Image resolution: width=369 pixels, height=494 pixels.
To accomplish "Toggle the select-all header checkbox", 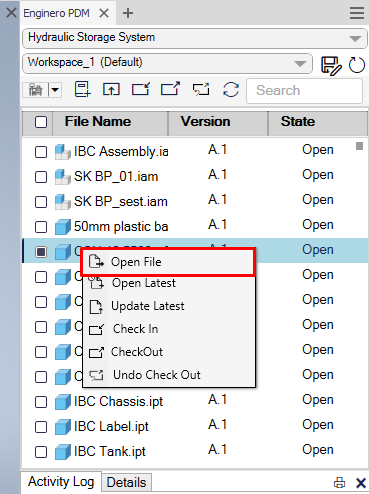I will pos(41,122).
